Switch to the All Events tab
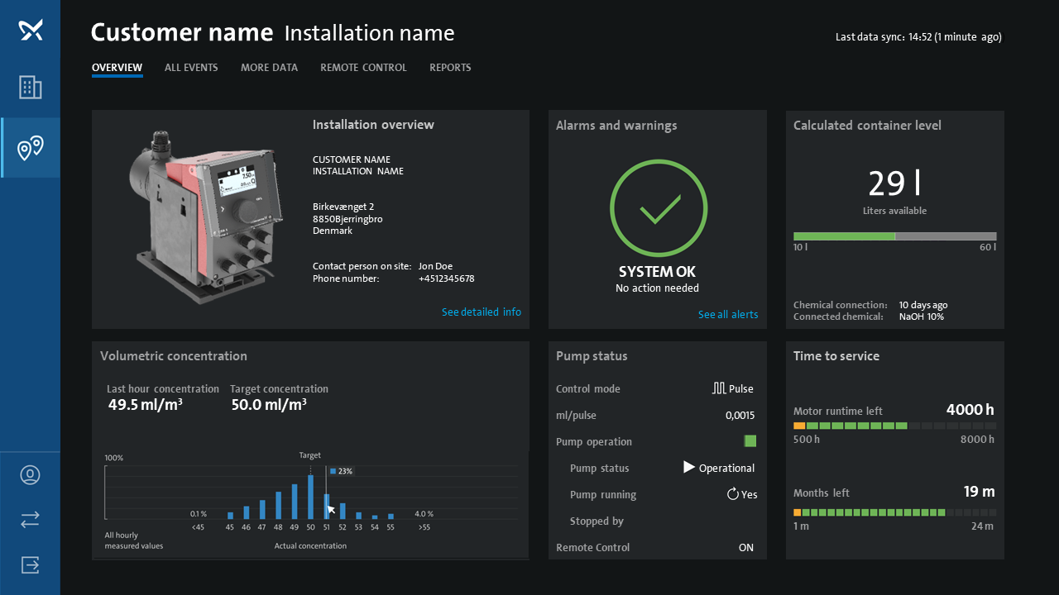1059x595 pixels. [191, 68]
